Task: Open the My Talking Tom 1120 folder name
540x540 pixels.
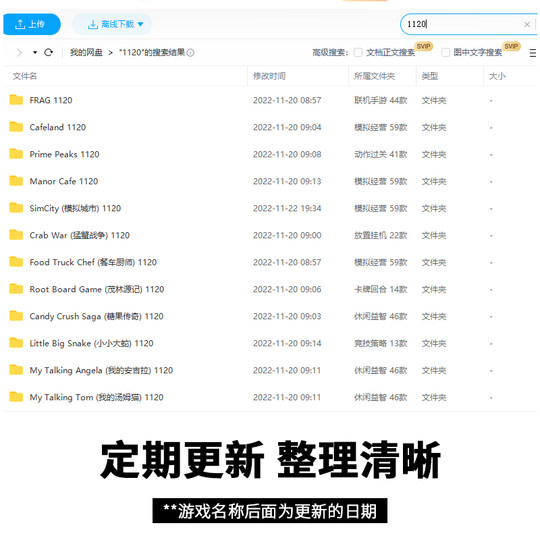Action: click(x=96, y=397)
